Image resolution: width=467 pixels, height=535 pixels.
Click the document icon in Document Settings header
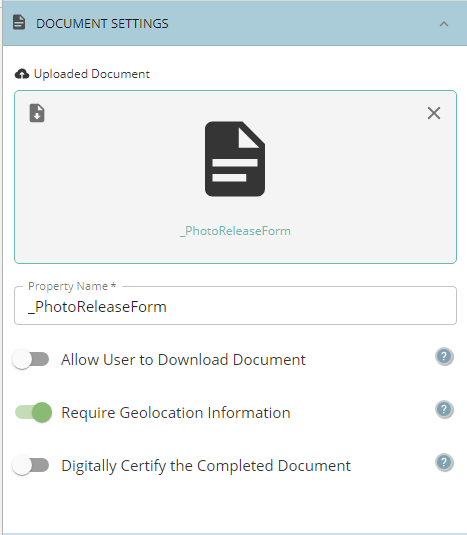click(19, 23)
